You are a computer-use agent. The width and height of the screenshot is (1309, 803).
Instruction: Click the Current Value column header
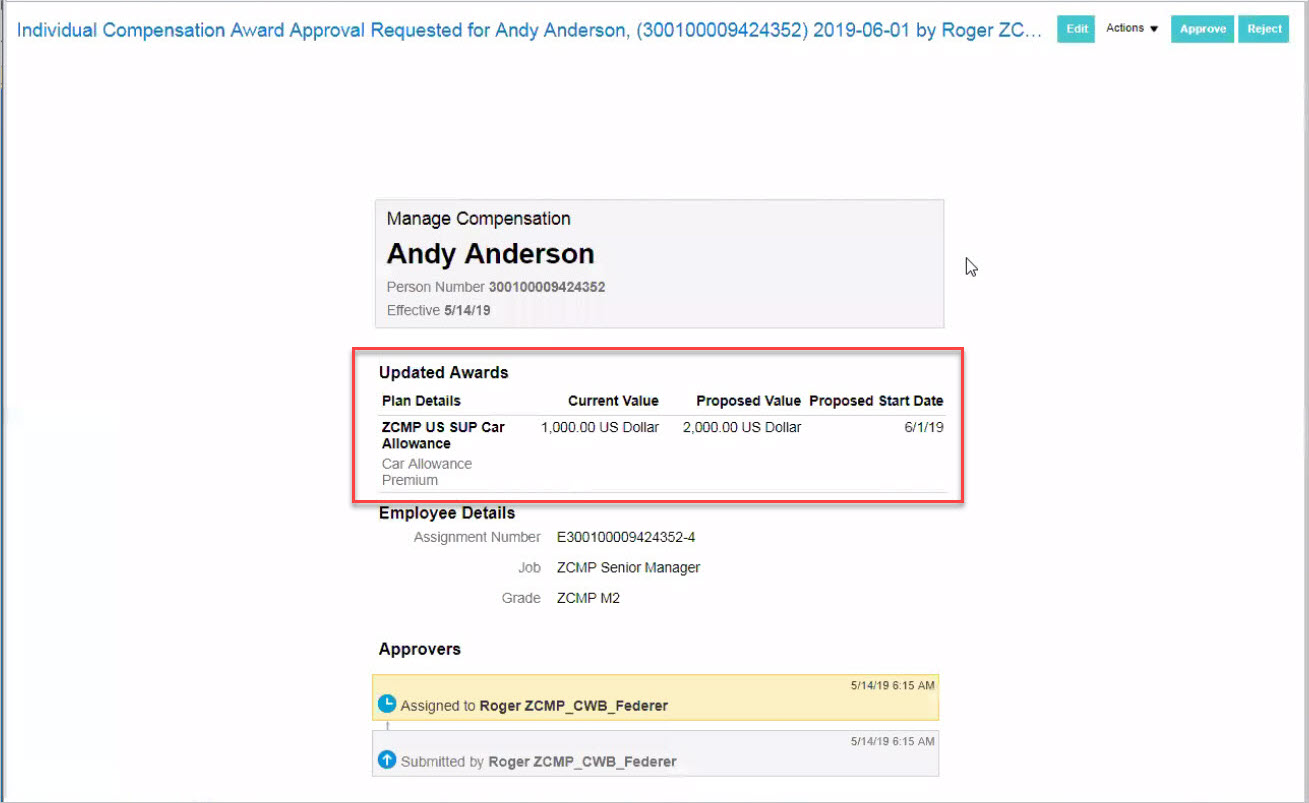tap(613, 401)
